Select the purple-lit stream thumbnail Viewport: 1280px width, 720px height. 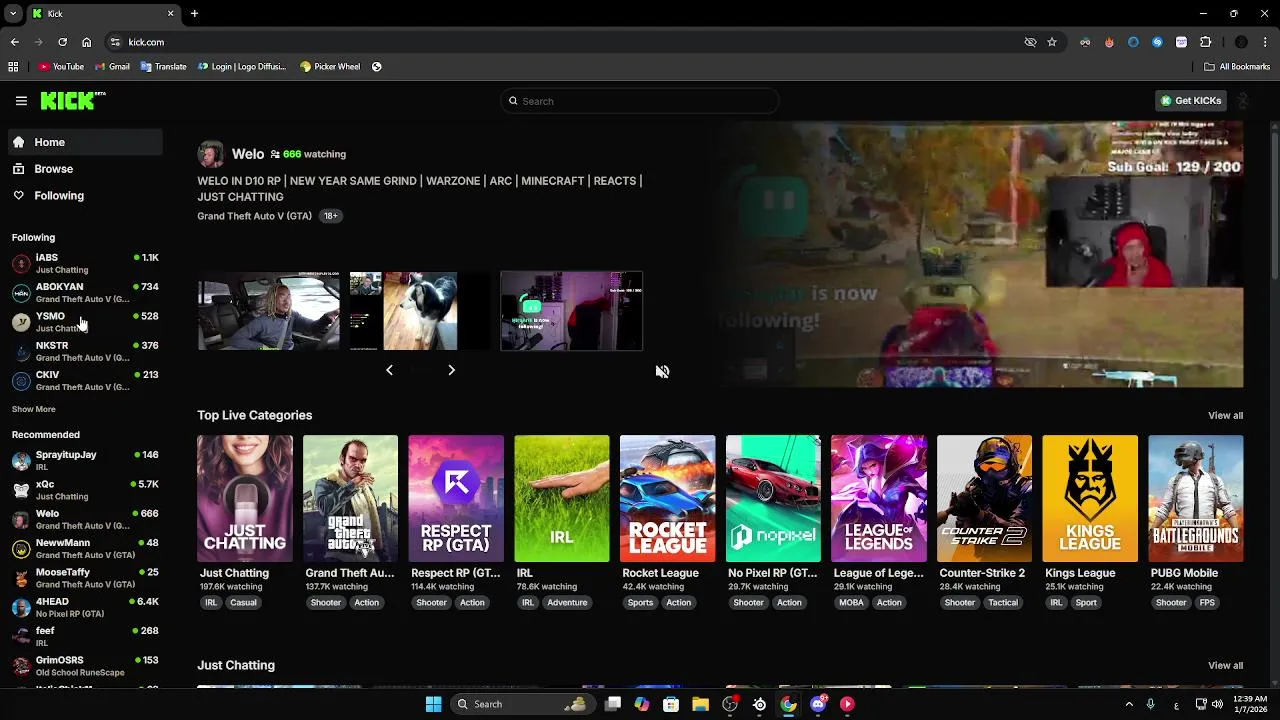pos(571,311)
